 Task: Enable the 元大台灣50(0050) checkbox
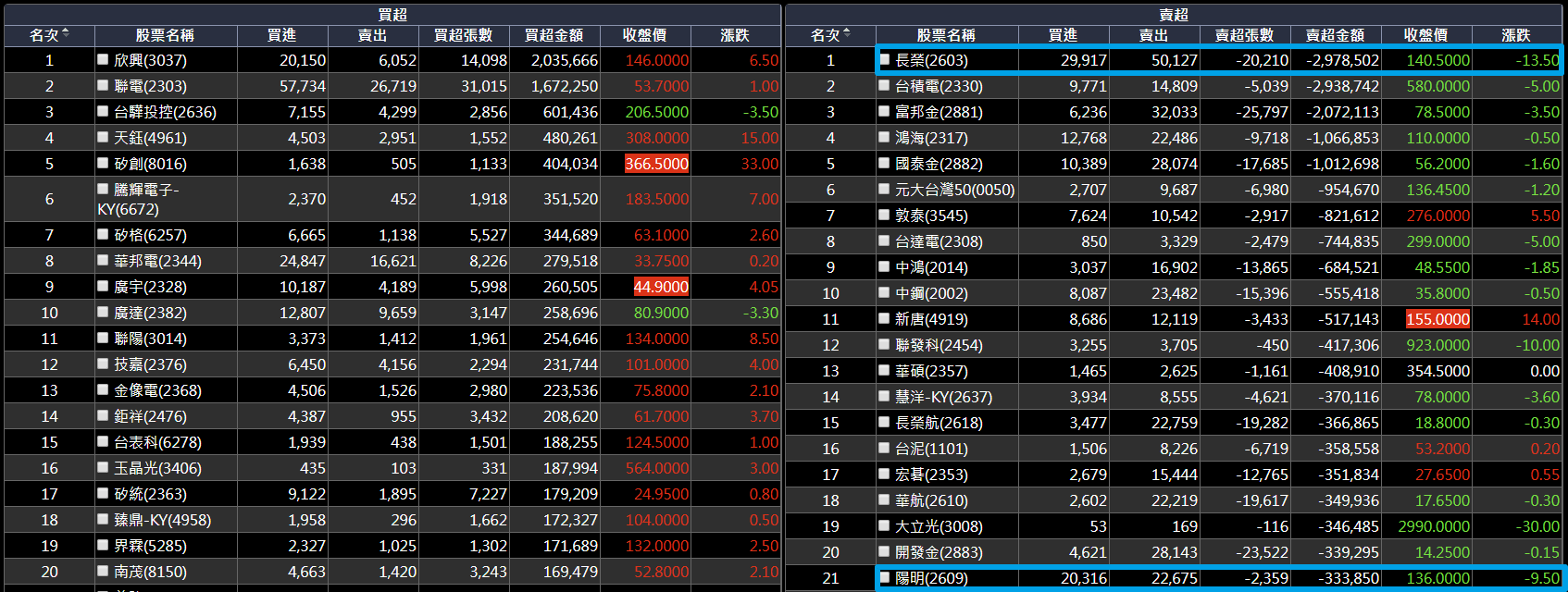pos(884,189)
